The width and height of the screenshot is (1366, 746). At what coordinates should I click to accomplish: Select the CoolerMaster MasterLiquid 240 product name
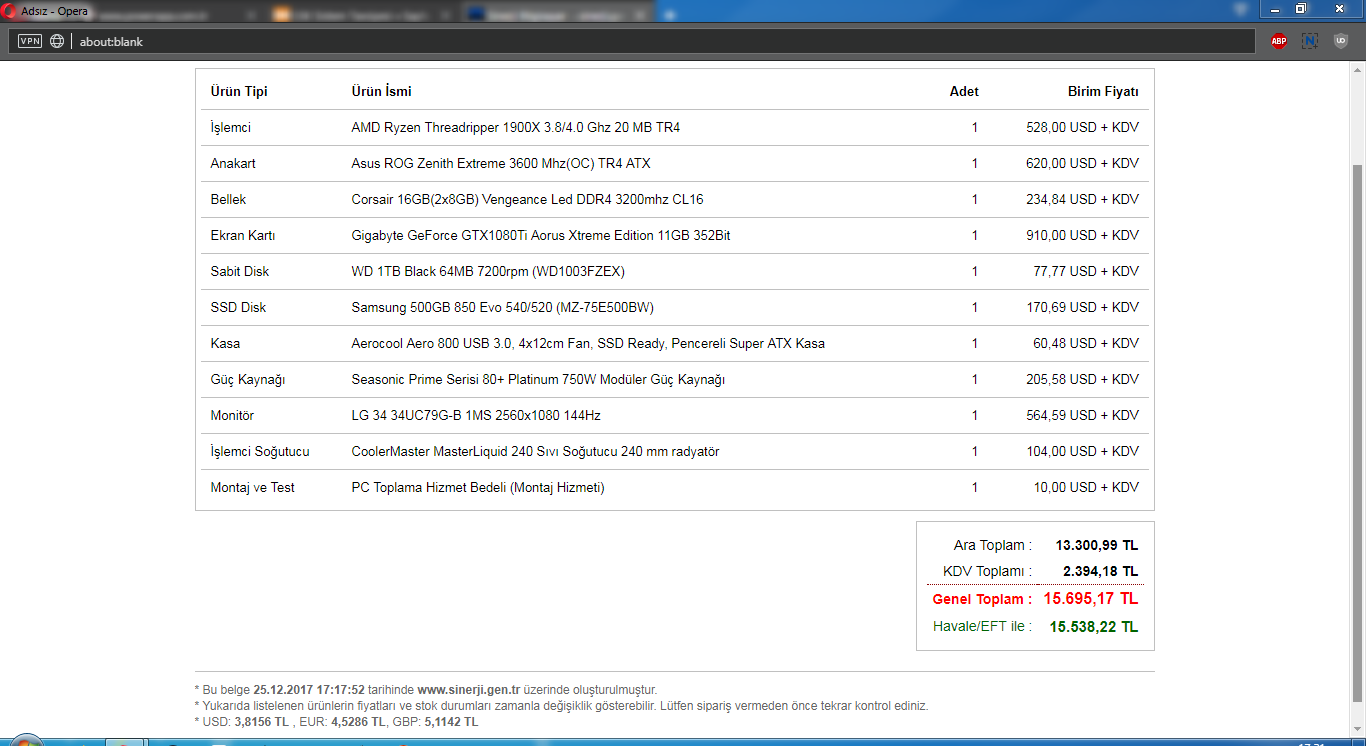coord(535,451)
